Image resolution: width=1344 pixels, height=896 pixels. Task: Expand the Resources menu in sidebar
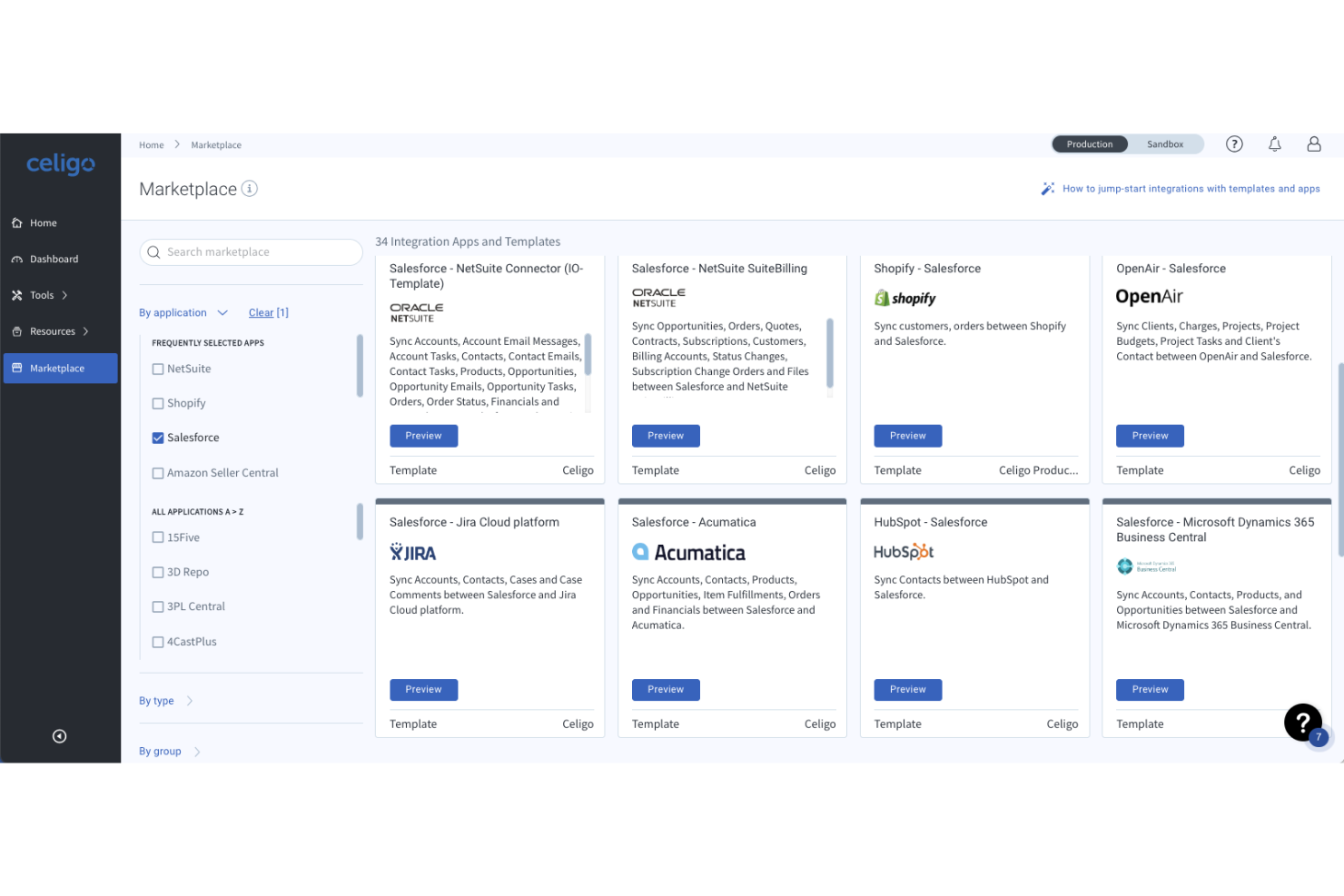pos(60,331)
